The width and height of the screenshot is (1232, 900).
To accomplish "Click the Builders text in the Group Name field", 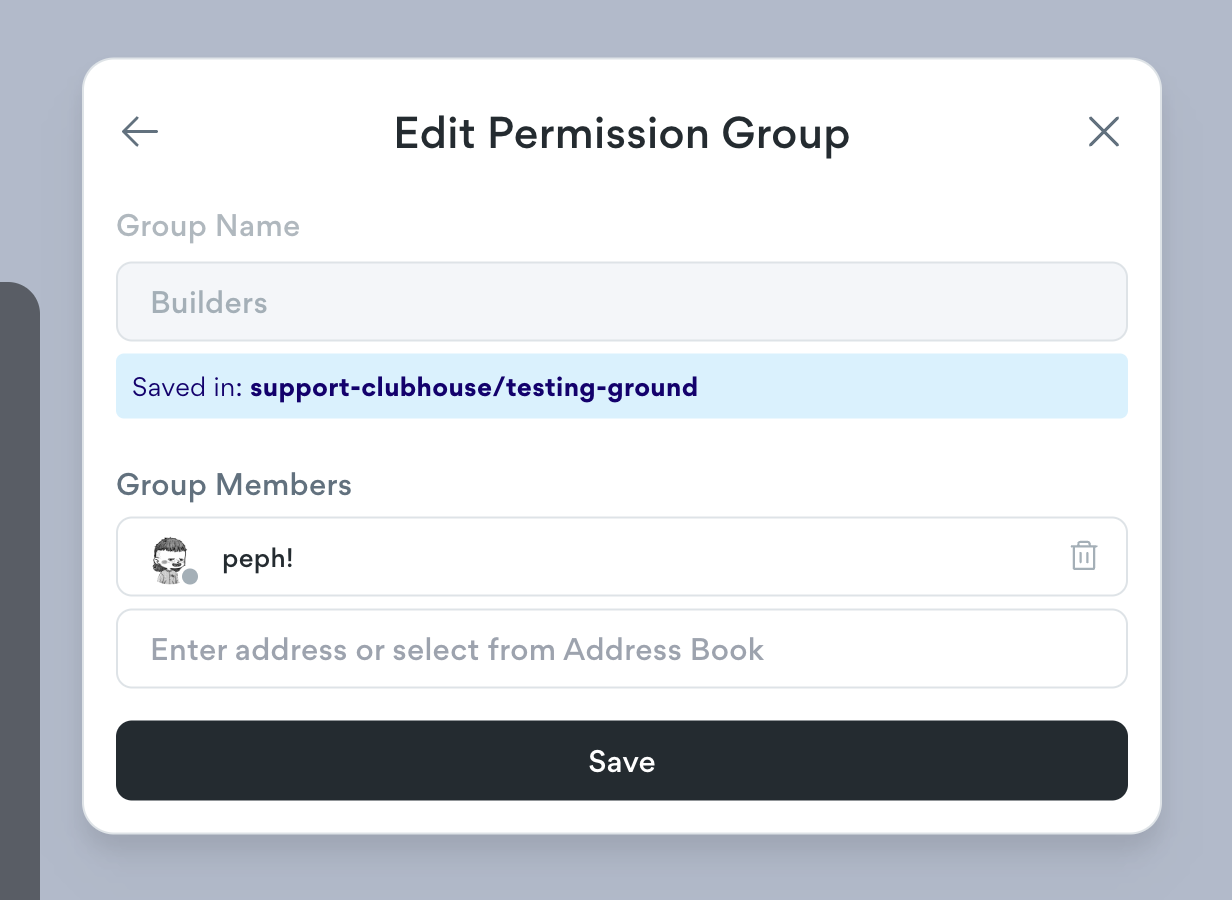I will coord(209,302).
